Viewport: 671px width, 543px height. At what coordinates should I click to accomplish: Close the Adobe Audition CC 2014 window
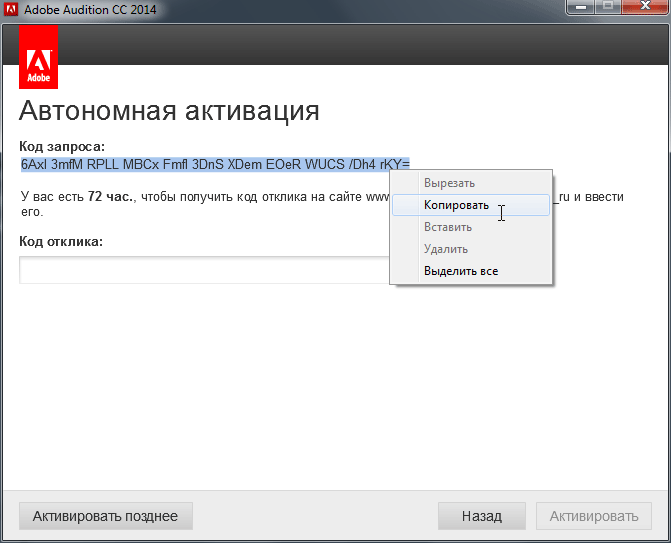[645, 7]
